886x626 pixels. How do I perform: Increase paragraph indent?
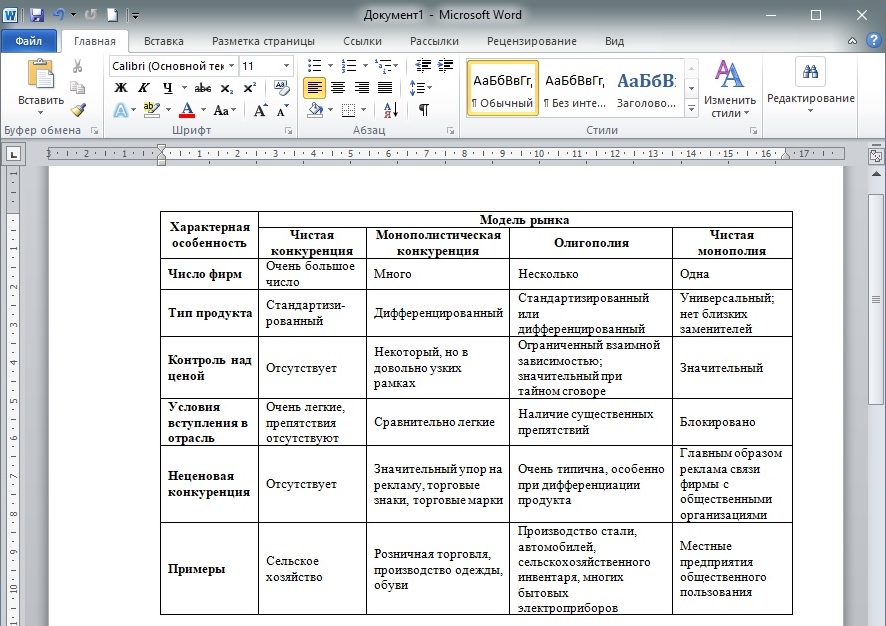click(x=445, y=66)
